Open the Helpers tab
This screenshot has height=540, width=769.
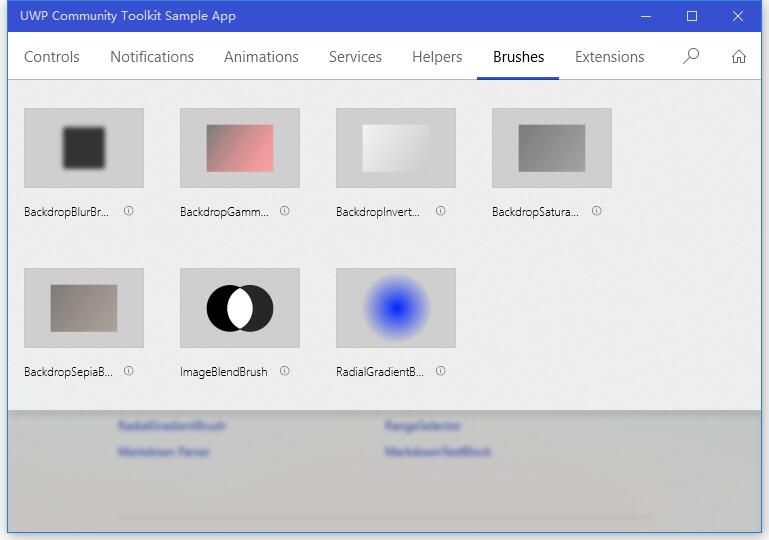click(x=437, y=57)
